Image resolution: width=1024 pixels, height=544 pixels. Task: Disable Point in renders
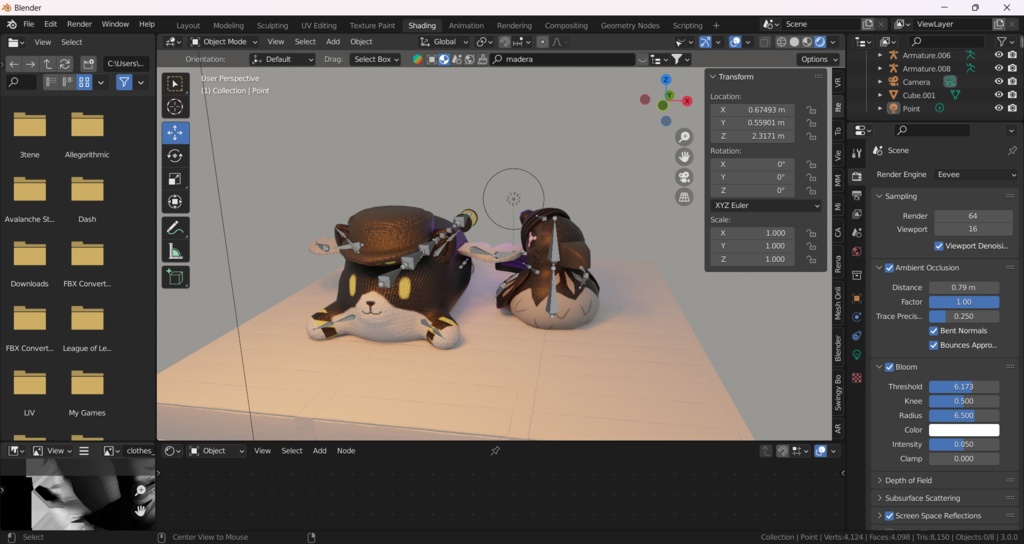click(x=1012, y=108)
